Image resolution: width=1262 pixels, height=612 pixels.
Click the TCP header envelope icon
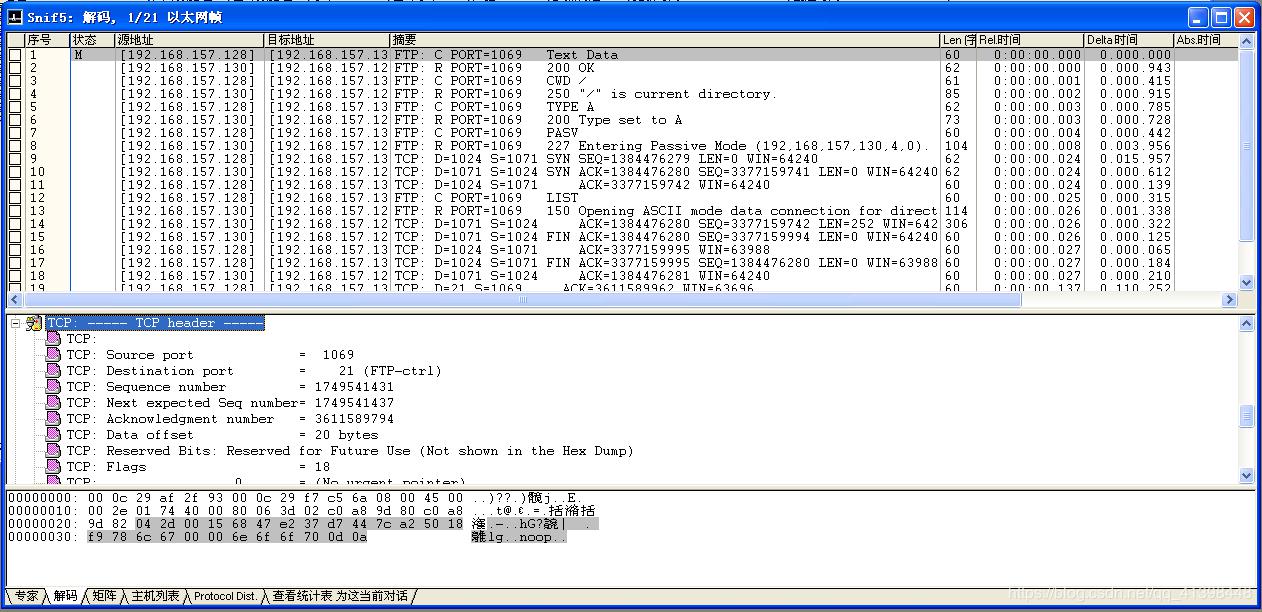coord(35,323)
